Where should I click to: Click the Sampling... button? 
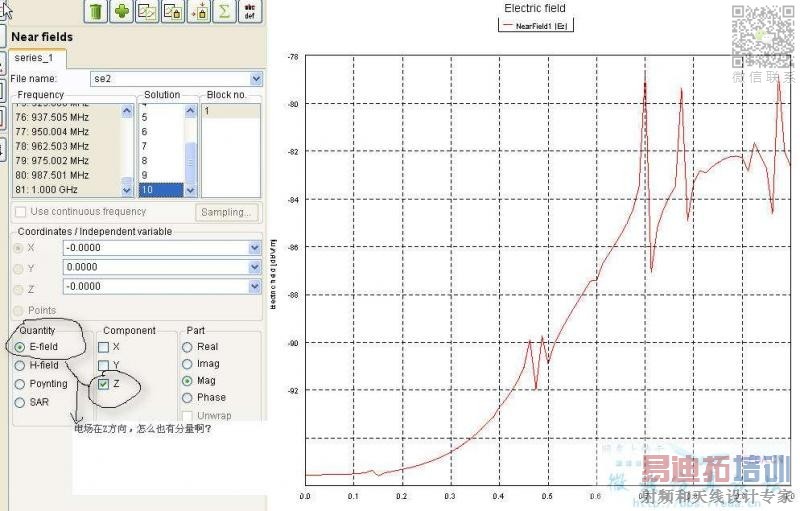pyautogui.click(x=226, y=212)
